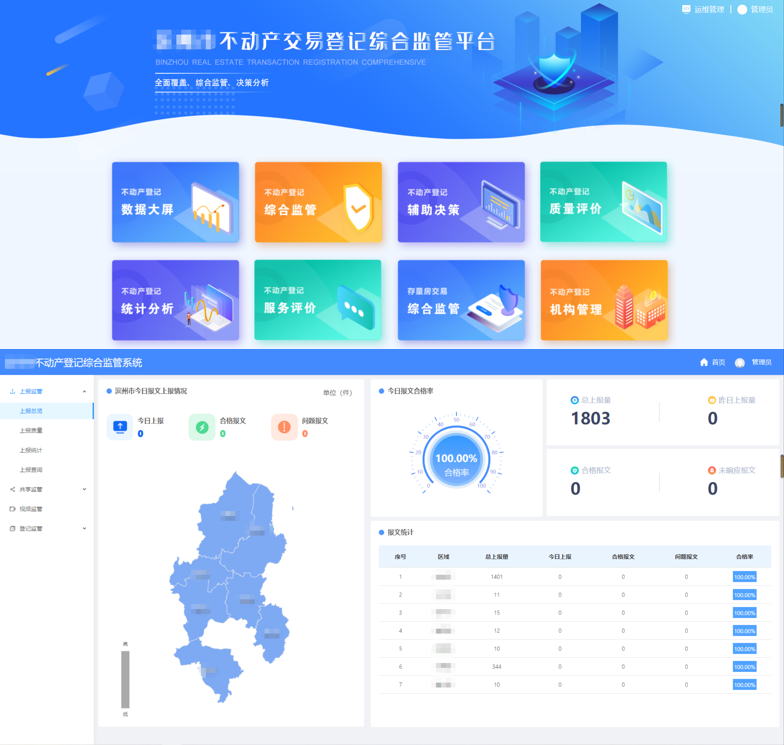The width and height of the screenshot is (784, 745).
Task: Open the 存量房交易 综合监管 card
Action: pos(461,300)
